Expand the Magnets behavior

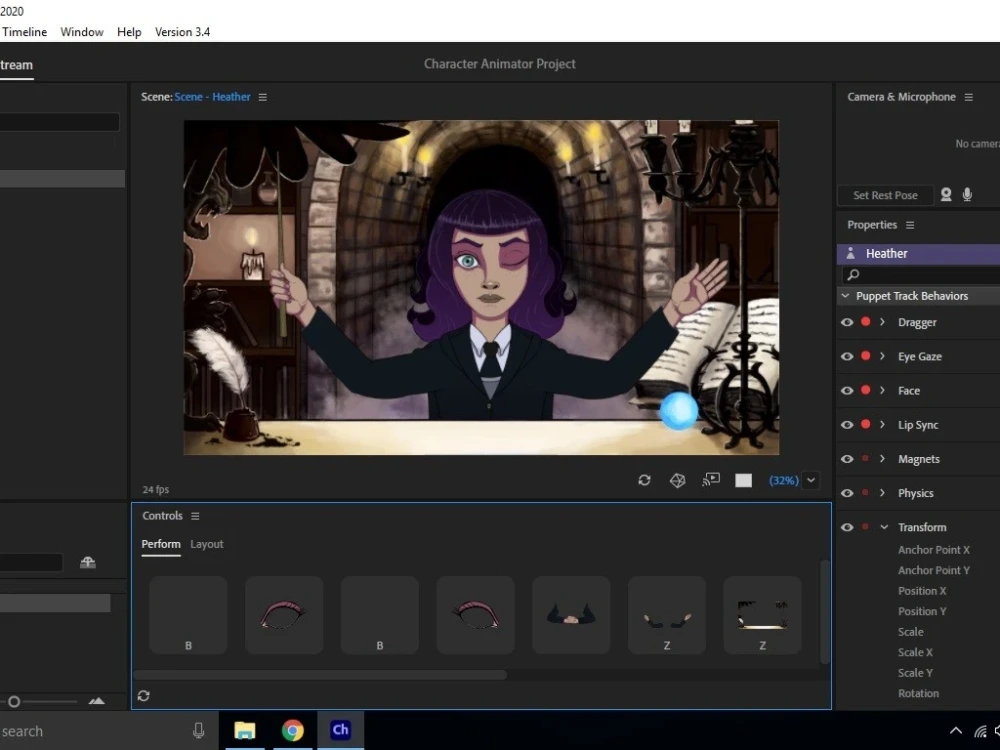[883, 459]
